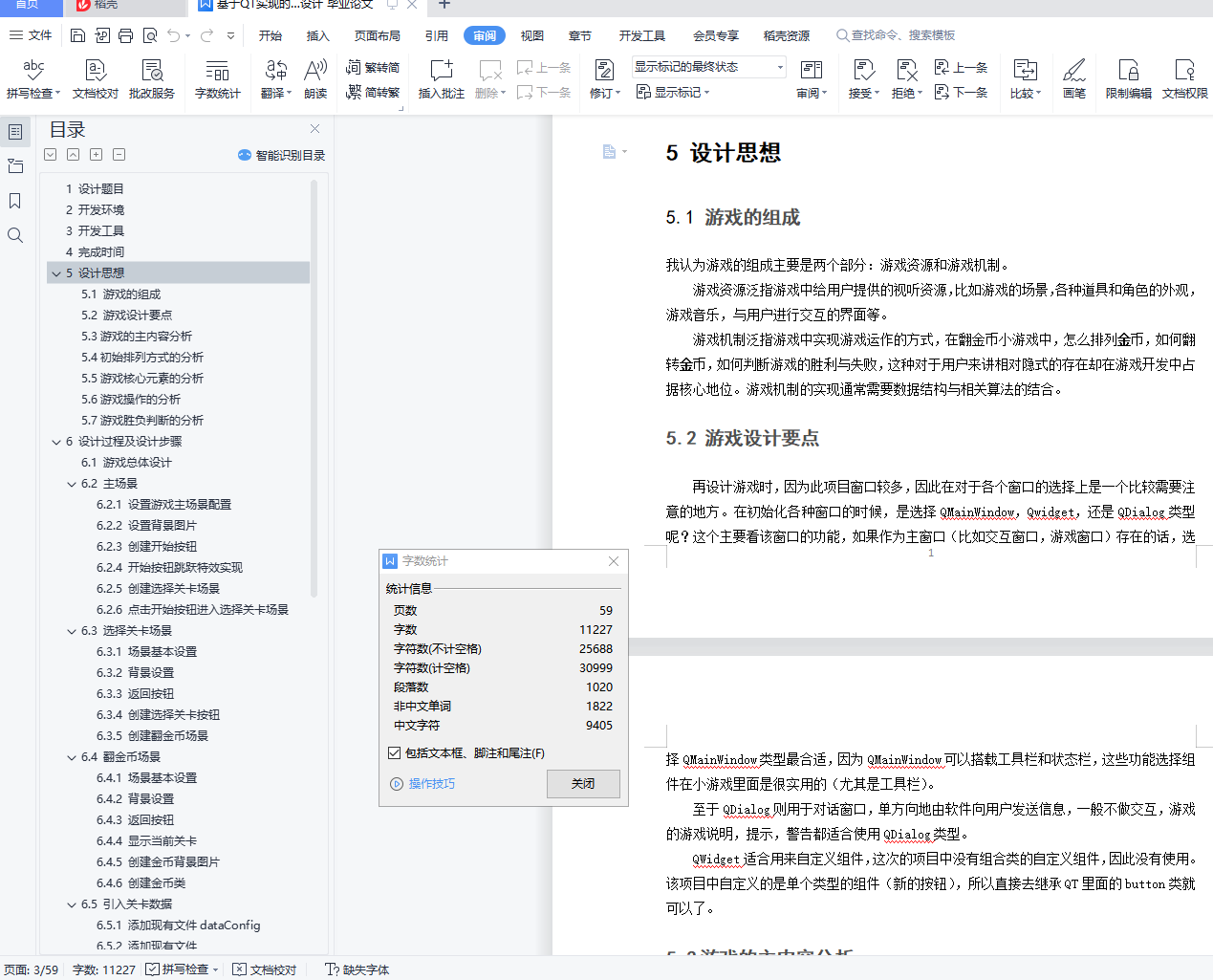Screen dimensions: 1213x980
Task: Start 朗读 read-aloud
Action: pos(315,76)
